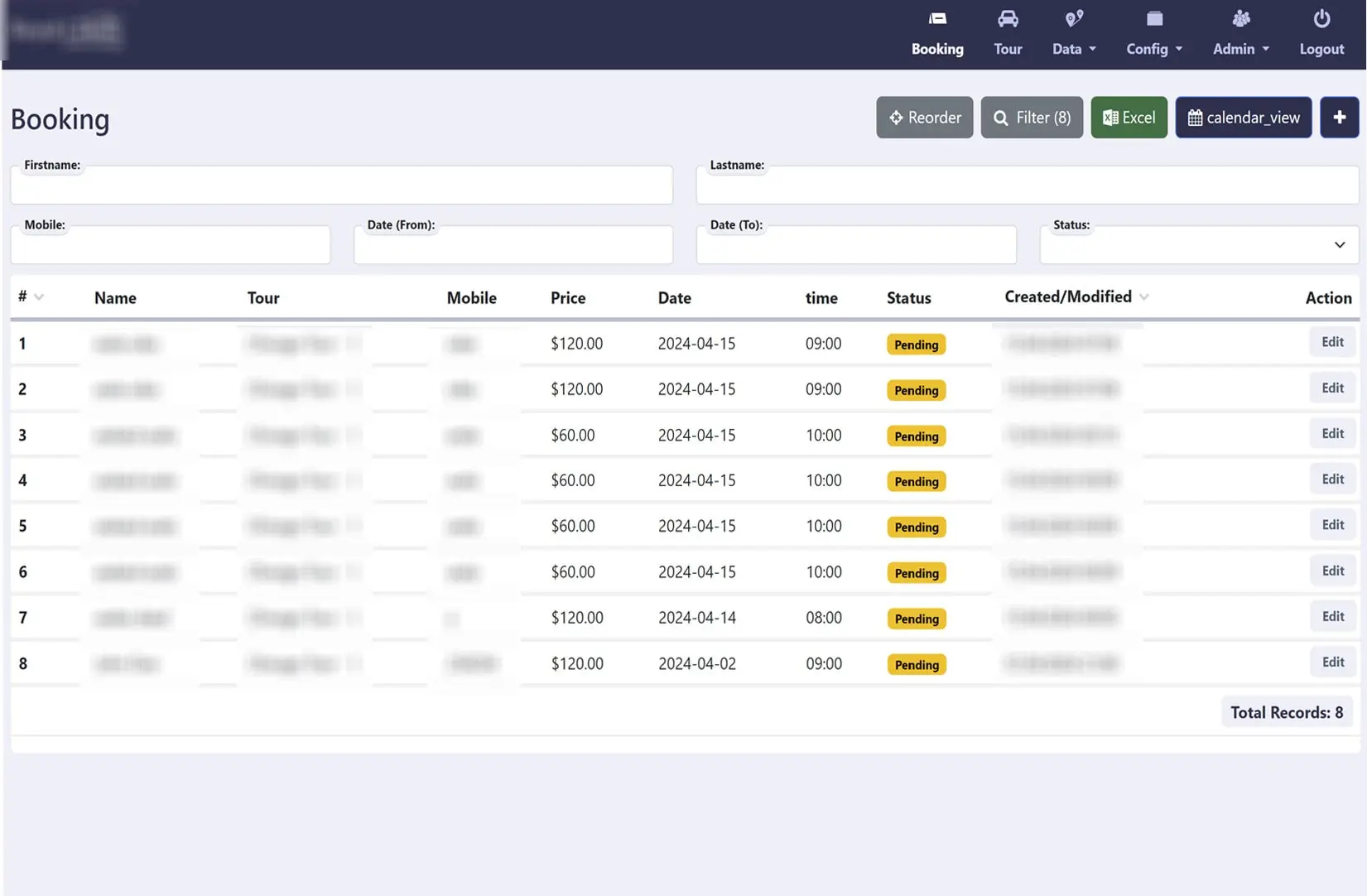Open the Filter (8) button

[x=1032, y=118]
